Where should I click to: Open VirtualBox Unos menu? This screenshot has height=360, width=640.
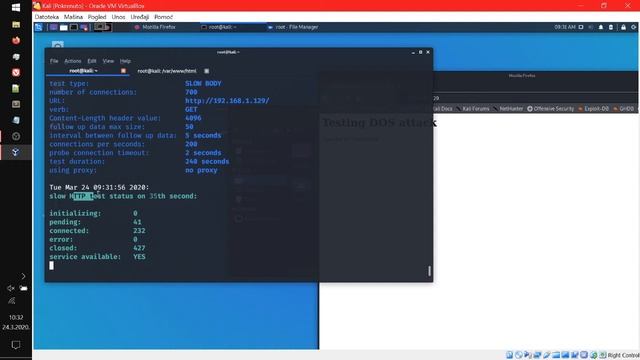pos(118,17)
